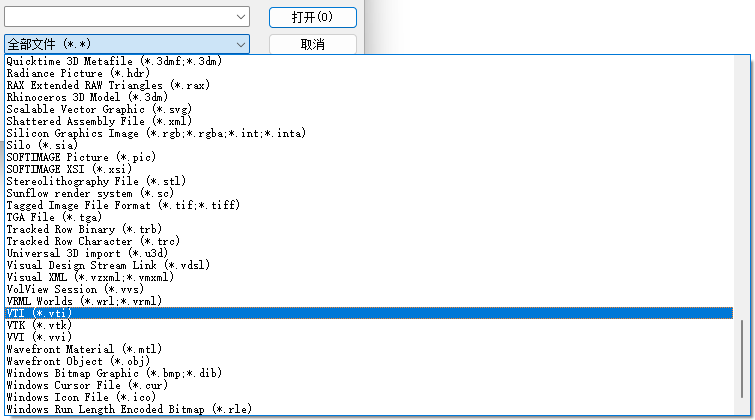This screenshot has height=420, width=755.
Task: Select SOFTIMAGE Picture (*.pic)
Action: point(369,157)
